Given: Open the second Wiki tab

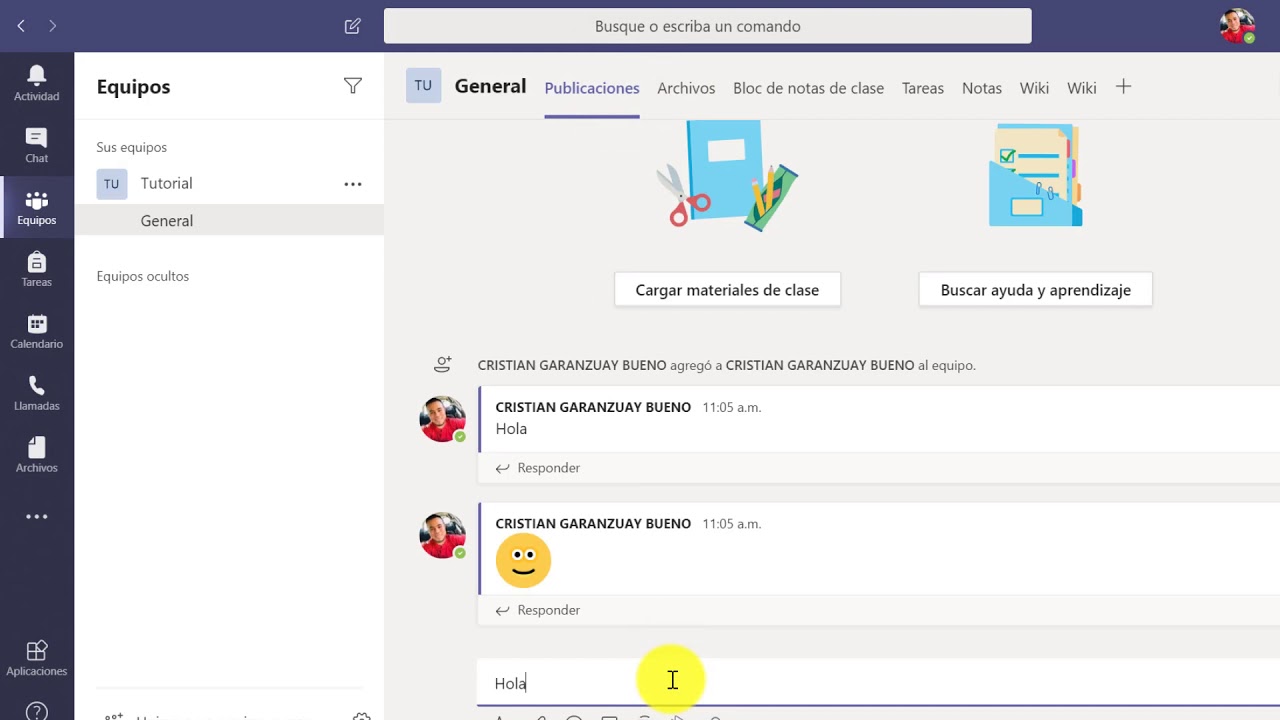Looking at the screenshot, I should (1082, 88).
